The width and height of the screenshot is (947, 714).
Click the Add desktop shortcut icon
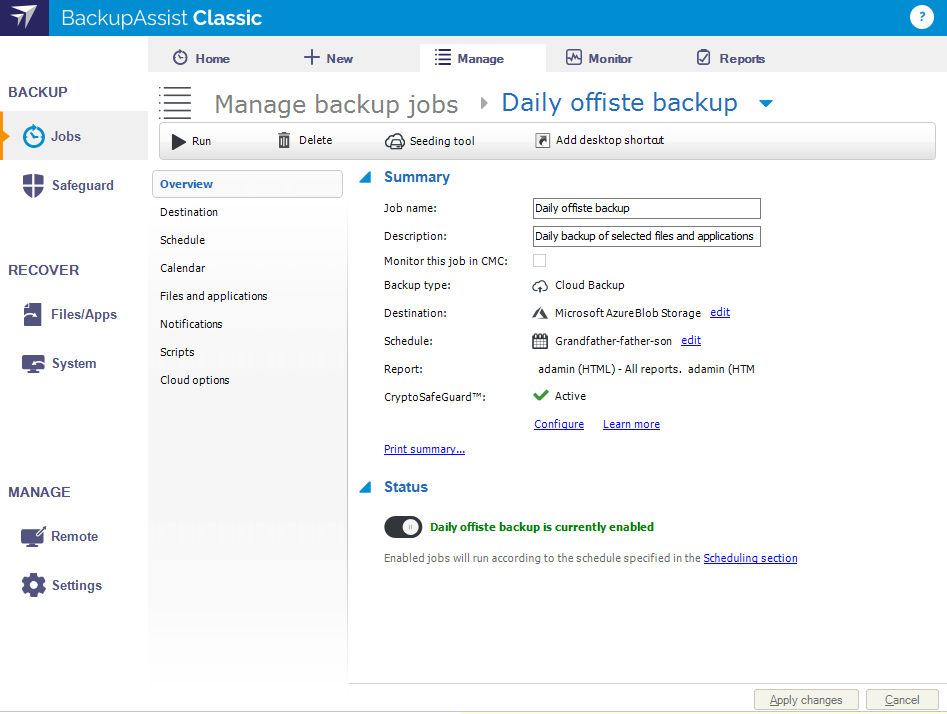[x=542, y=140]
